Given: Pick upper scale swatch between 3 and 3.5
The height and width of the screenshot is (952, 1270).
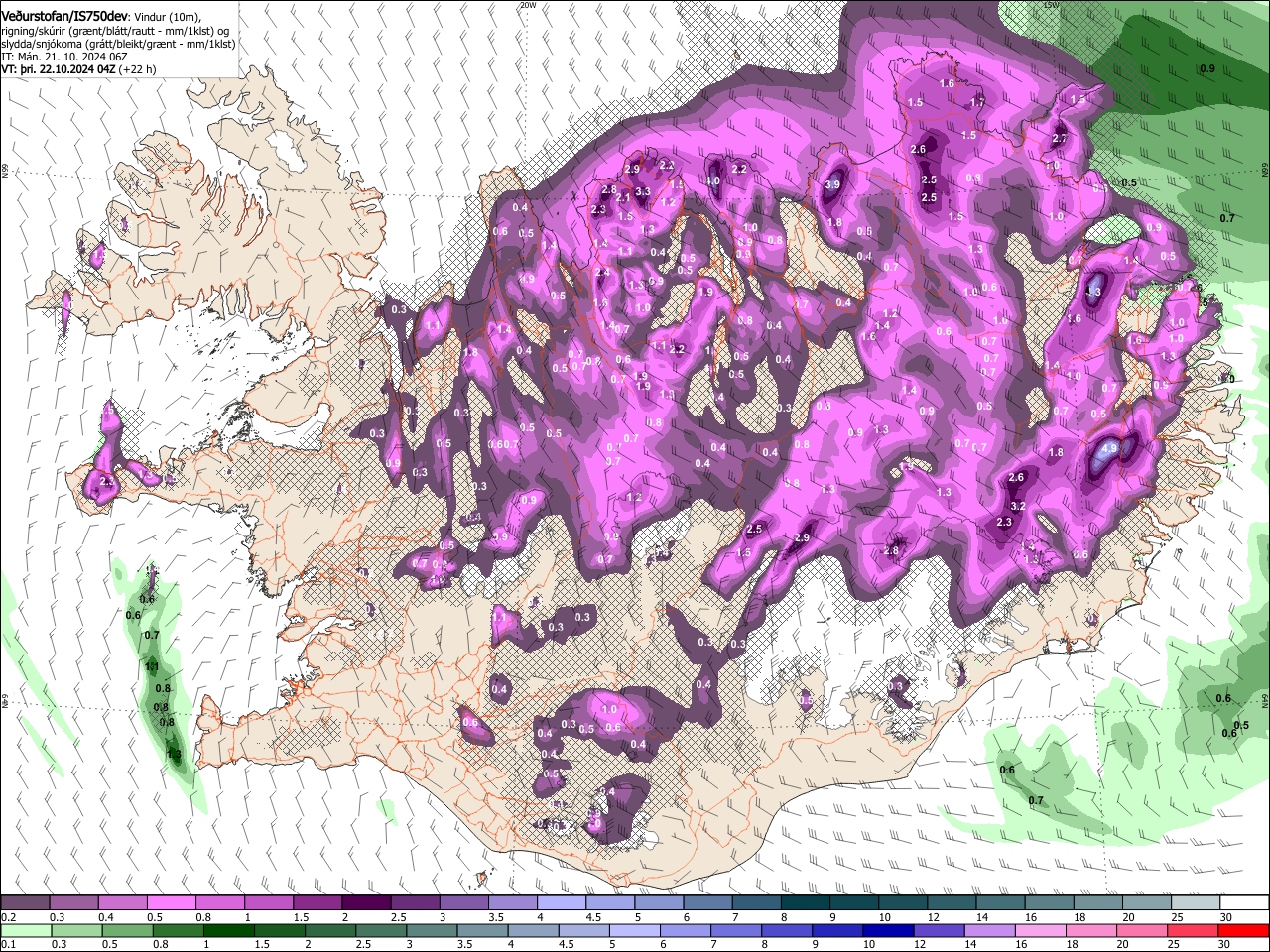Looking at the screenshot, I should pyautogui.click(x=463, y=903).
